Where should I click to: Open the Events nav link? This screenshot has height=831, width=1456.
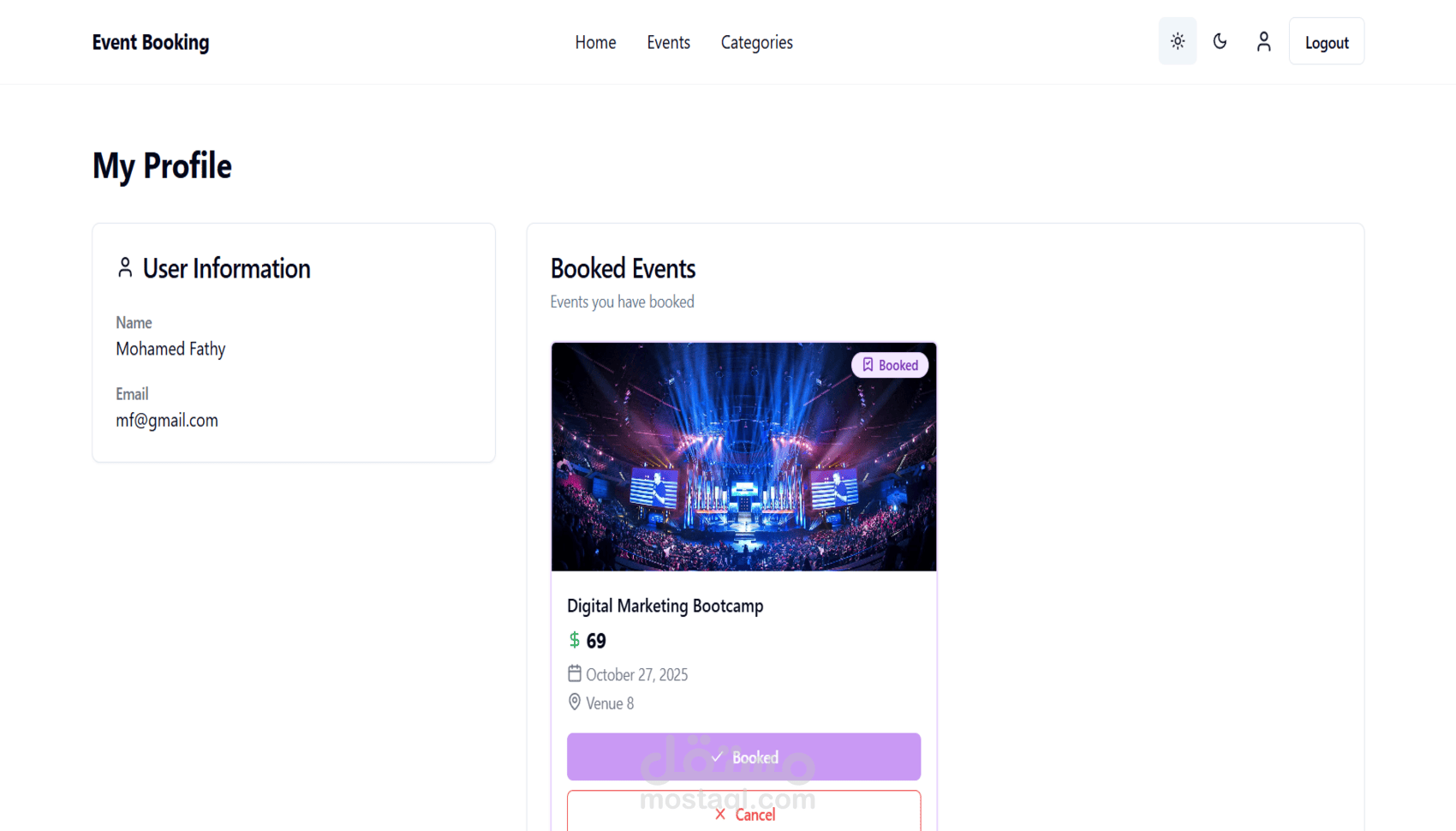(668, 42)
